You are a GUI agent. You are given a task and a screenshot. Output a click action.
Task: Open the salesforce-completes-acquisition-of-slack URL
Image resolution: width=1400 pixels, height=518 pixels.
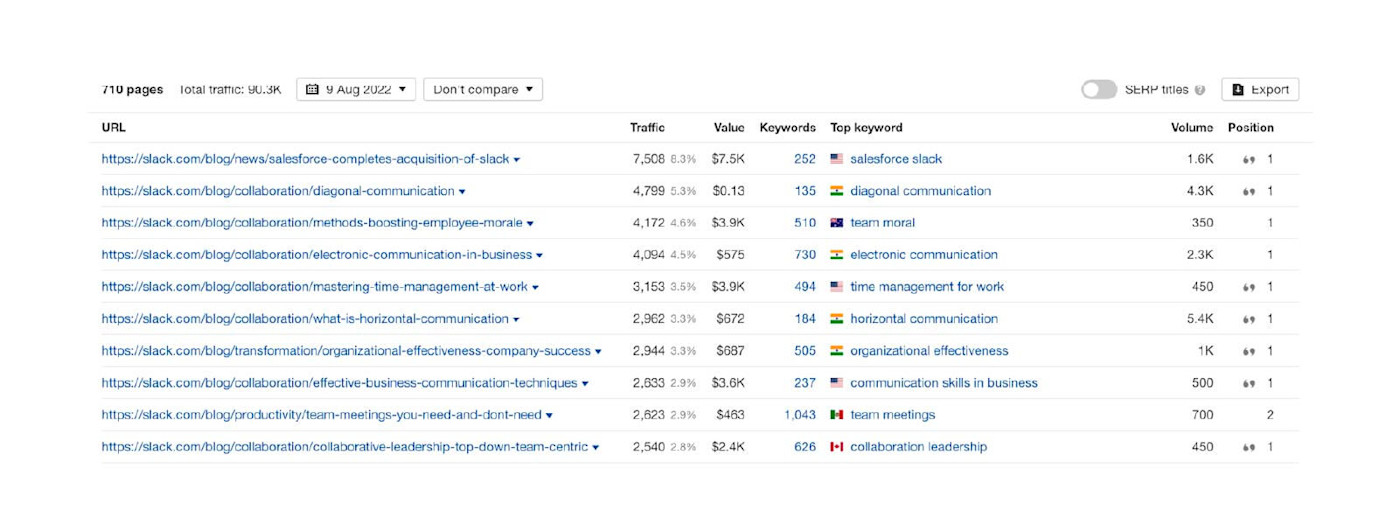tap(305, 159)
